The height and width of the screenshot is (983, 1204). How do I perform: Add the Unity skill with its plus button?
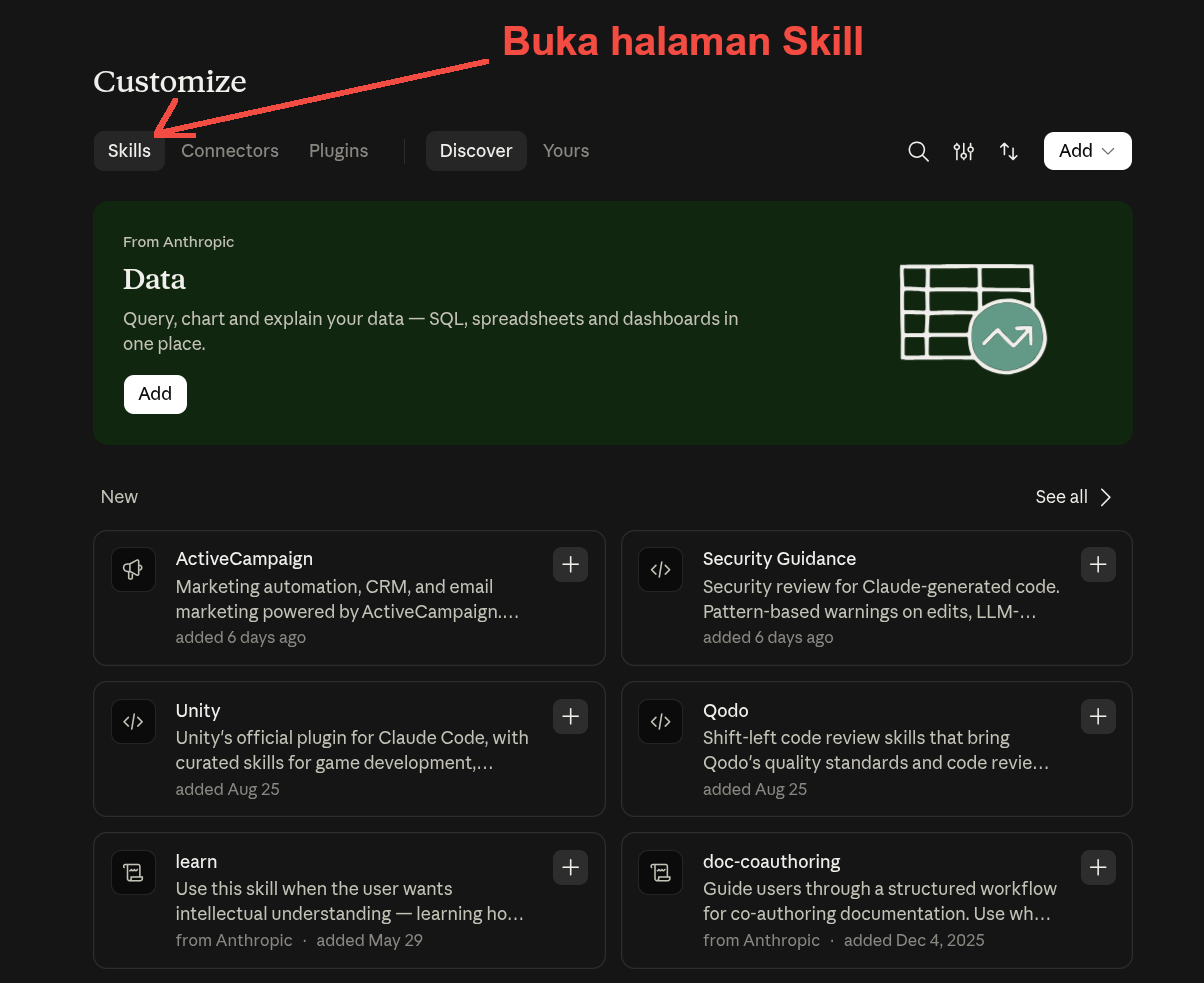click(x=570, y=716)
